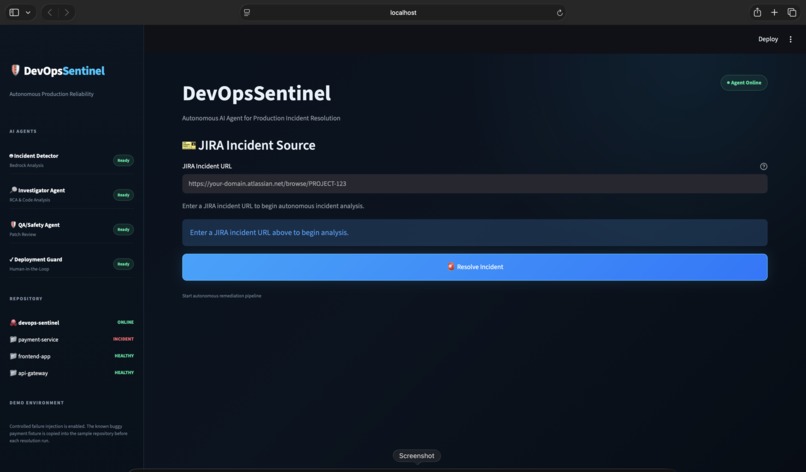This screenshot has width=806, height=472.
Task: Click the QA/Safety Agent shield icon
Action: pyautogui.click(x=13, y=224)
